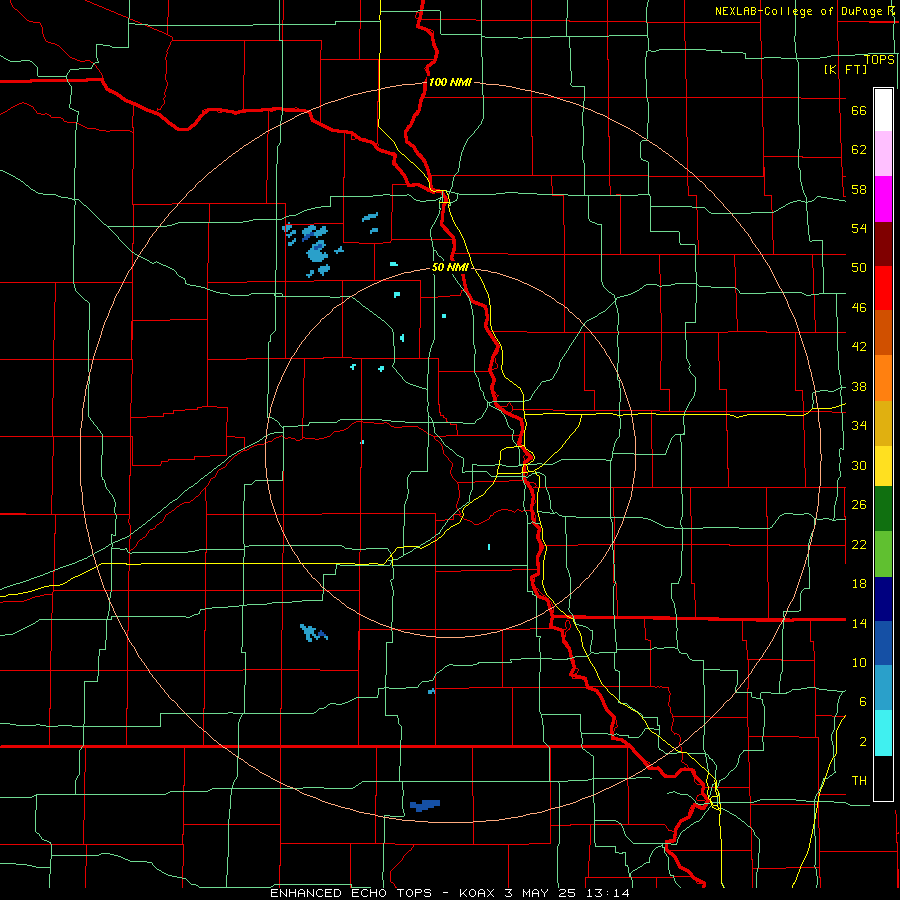Click the "100 NMI" range ring label
This screenshot has width=900, height=900.
[450, 82]
